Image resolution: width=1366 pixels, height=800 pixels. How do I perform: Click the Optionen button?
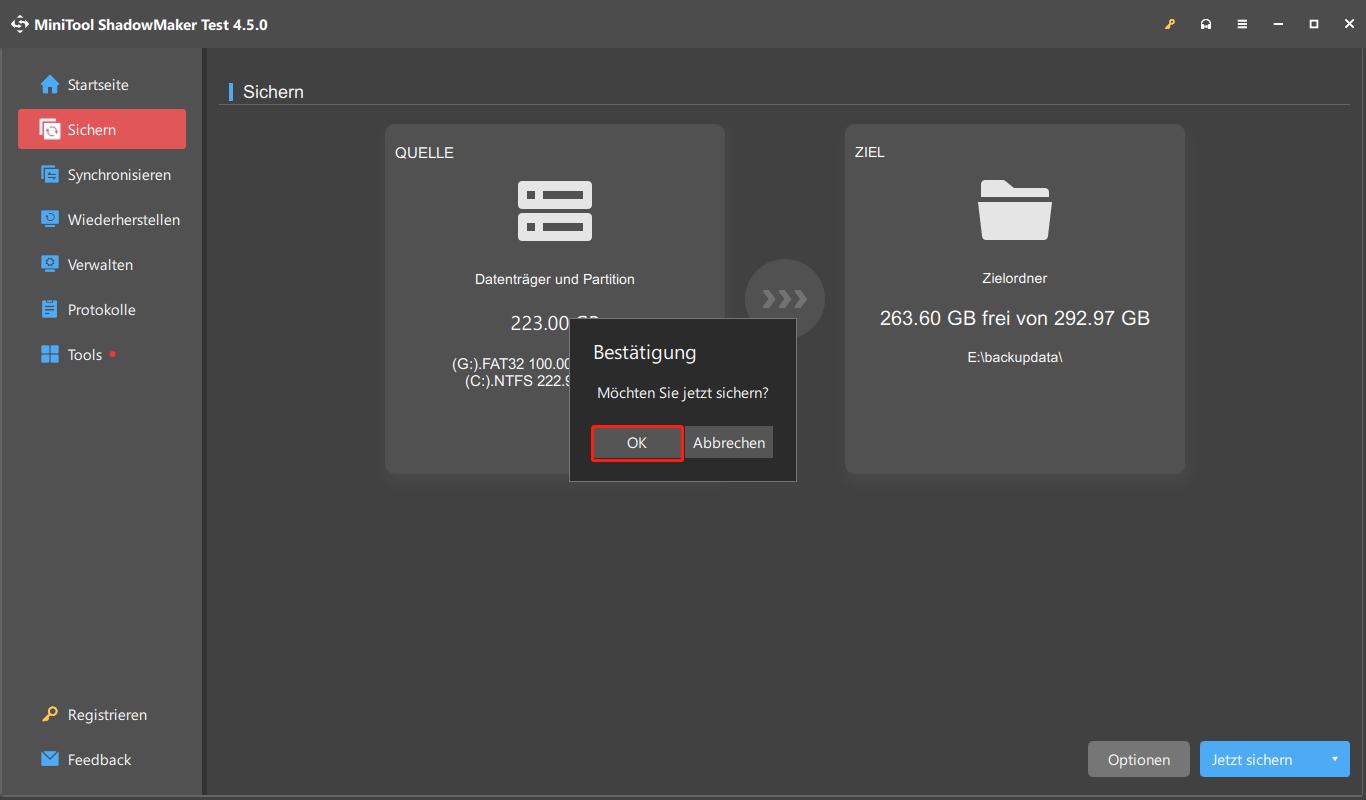pyautogui.click(x=1139, y=760)
